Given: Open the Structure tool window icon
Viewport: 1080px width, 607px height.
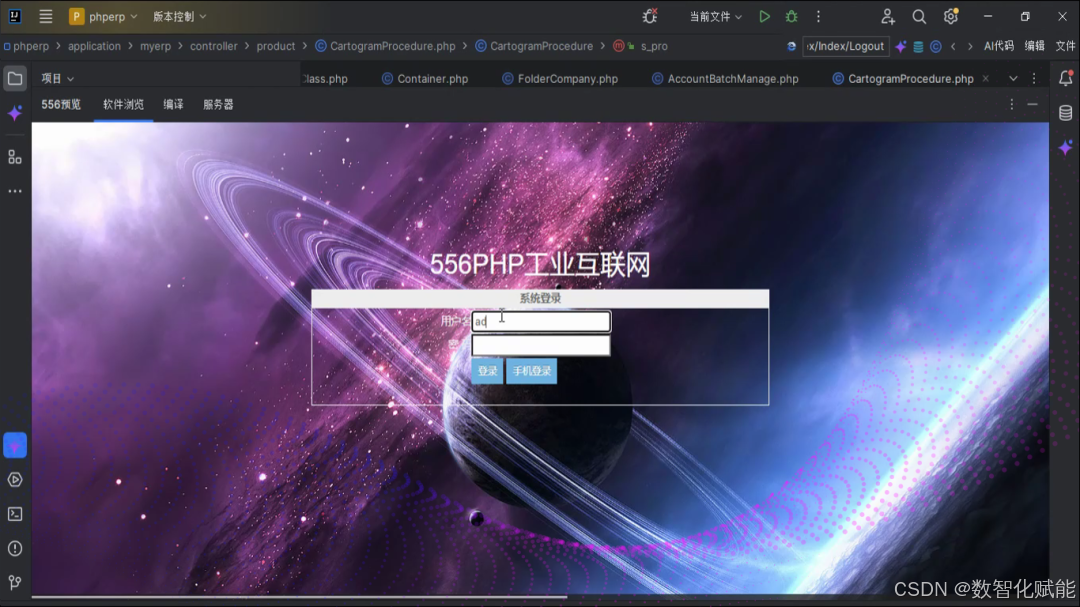Looking at the screenshot, I should coord(14,157).
